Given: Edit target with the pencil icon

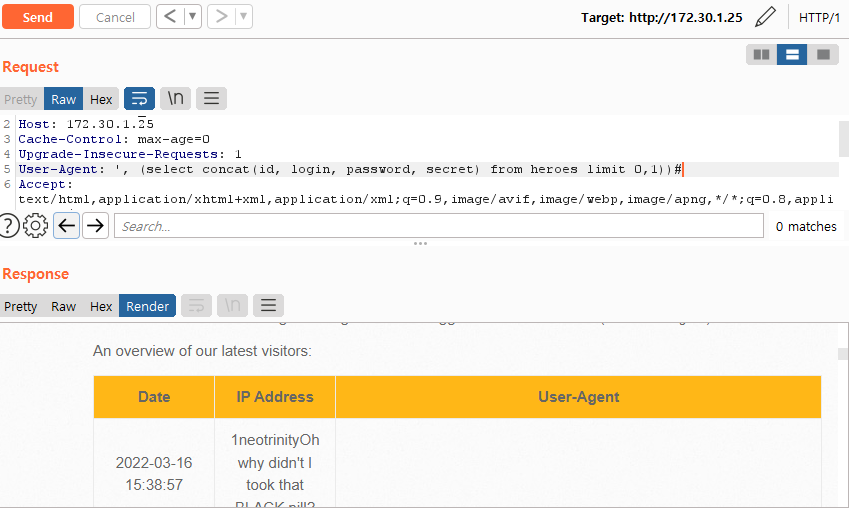Looking at the screenshot, I should point(765,17).
